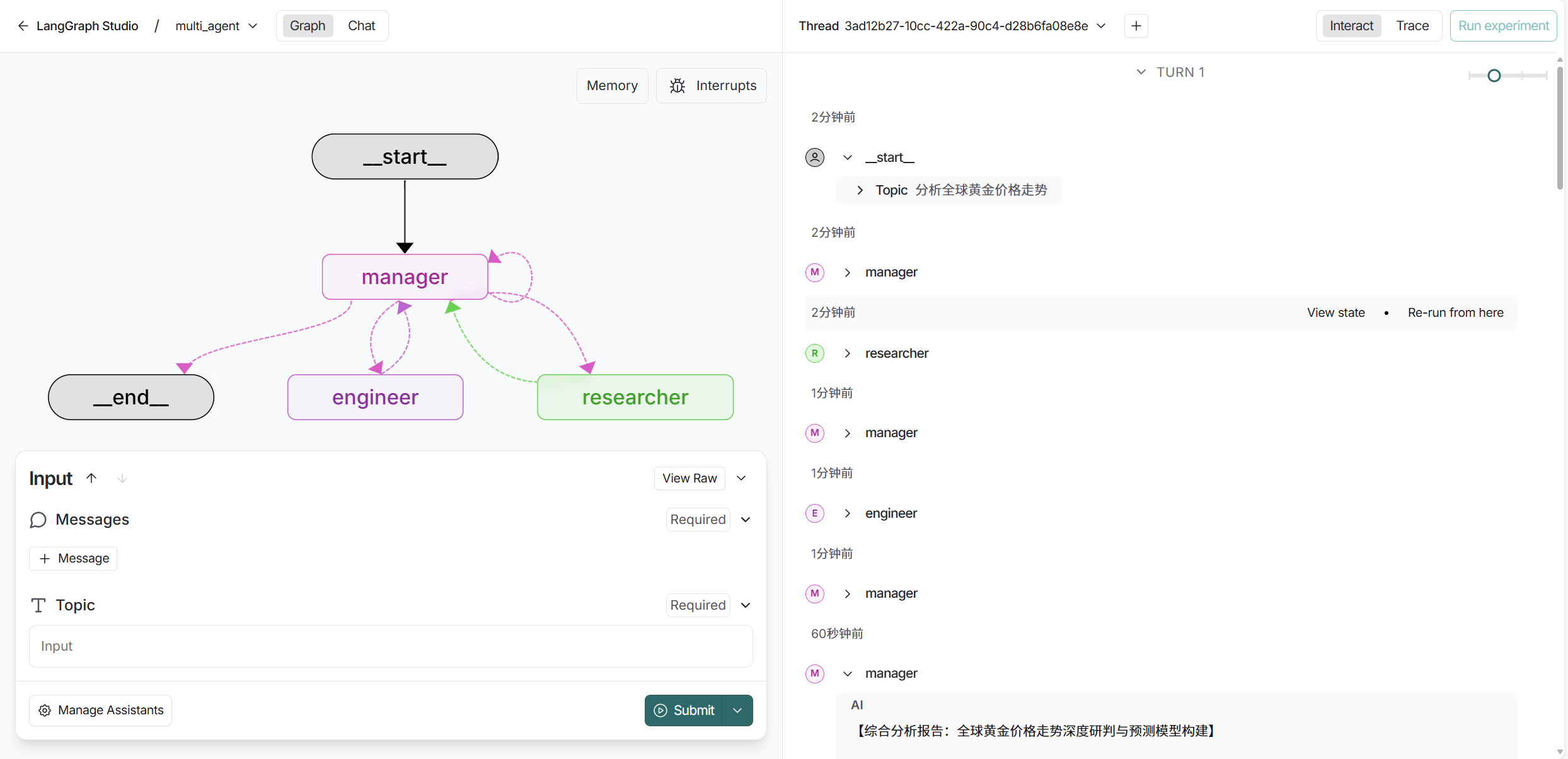Viewport: 1568px width, 759px height.
Task: Switch to Trace view
Action: (x=1412, y=26)
